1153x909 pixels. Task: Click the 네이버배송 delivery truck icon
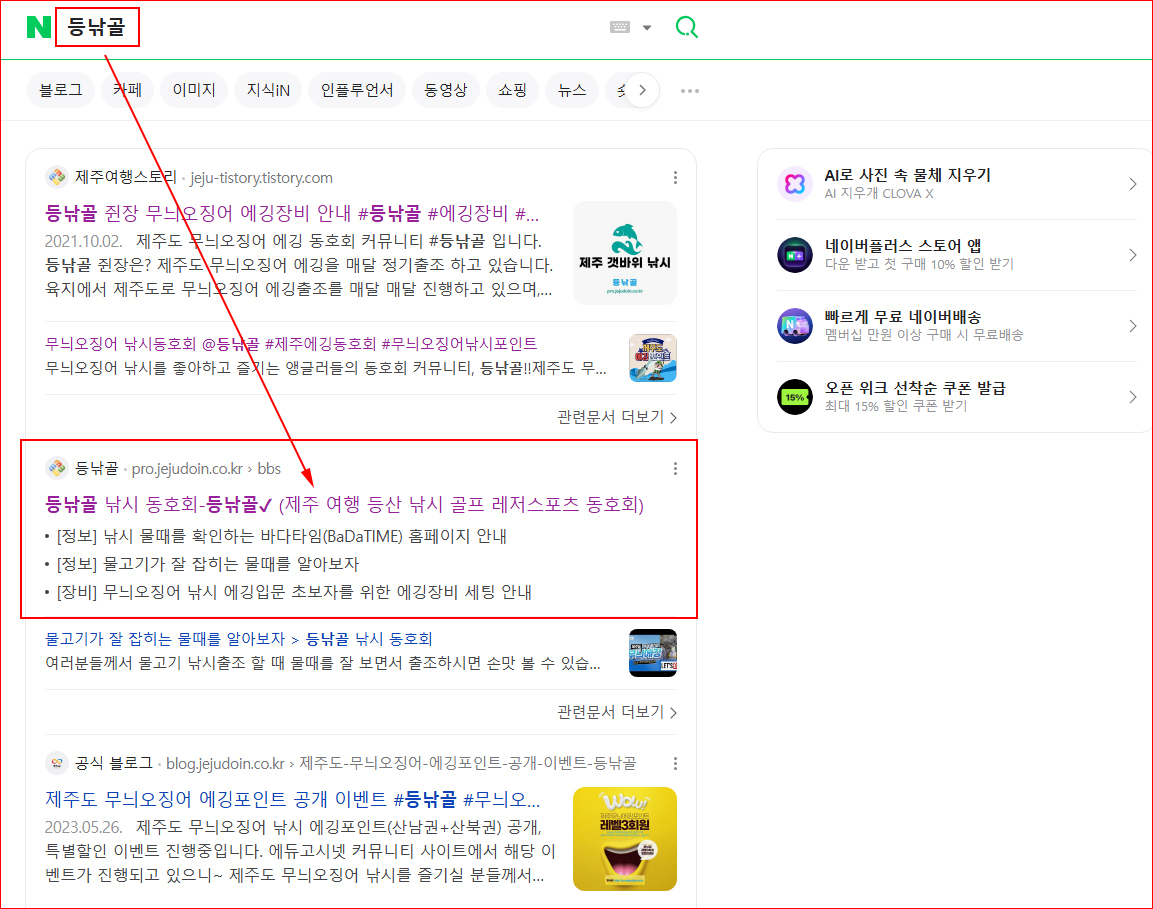click(x=795, y=326)
